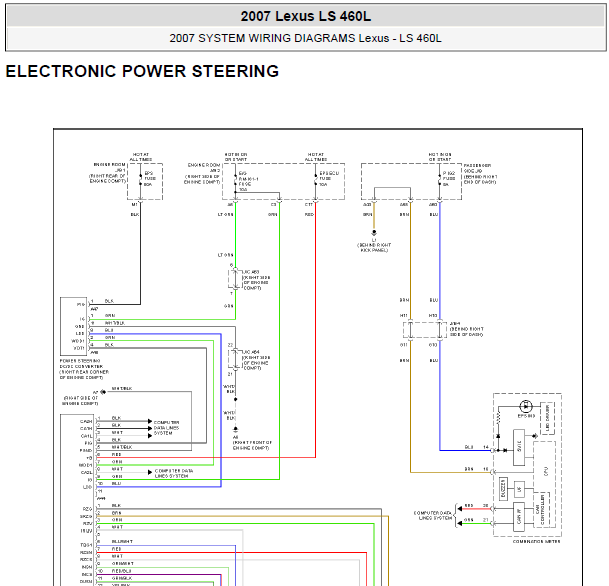Click the "BLU/WHT" wire label at pin 6
Image resolution: width=609 pixels, height=586 pixels.
point(122,541)
